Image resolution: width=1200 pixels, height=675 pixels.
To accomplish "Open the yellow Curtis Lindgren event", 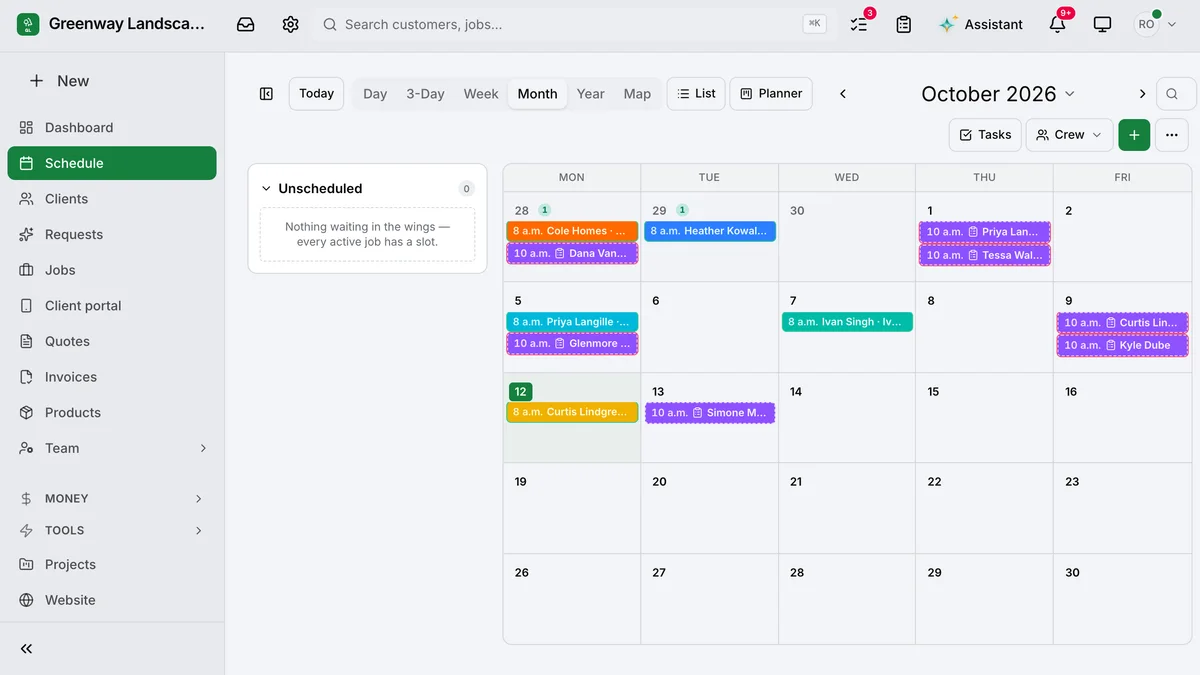I will pos(572,412).
